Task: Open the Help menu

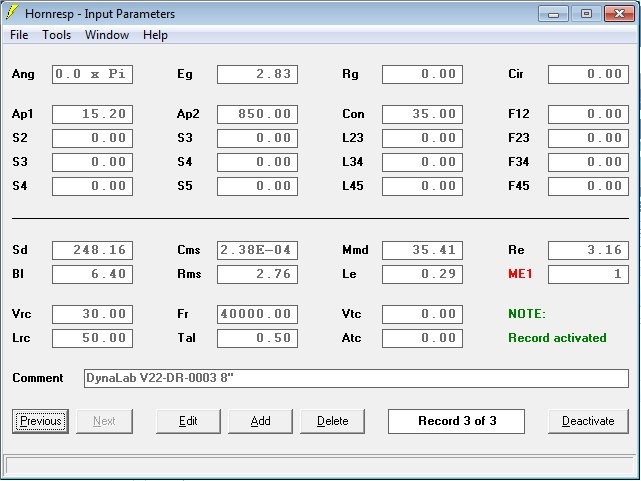Action: pos(155,35)
